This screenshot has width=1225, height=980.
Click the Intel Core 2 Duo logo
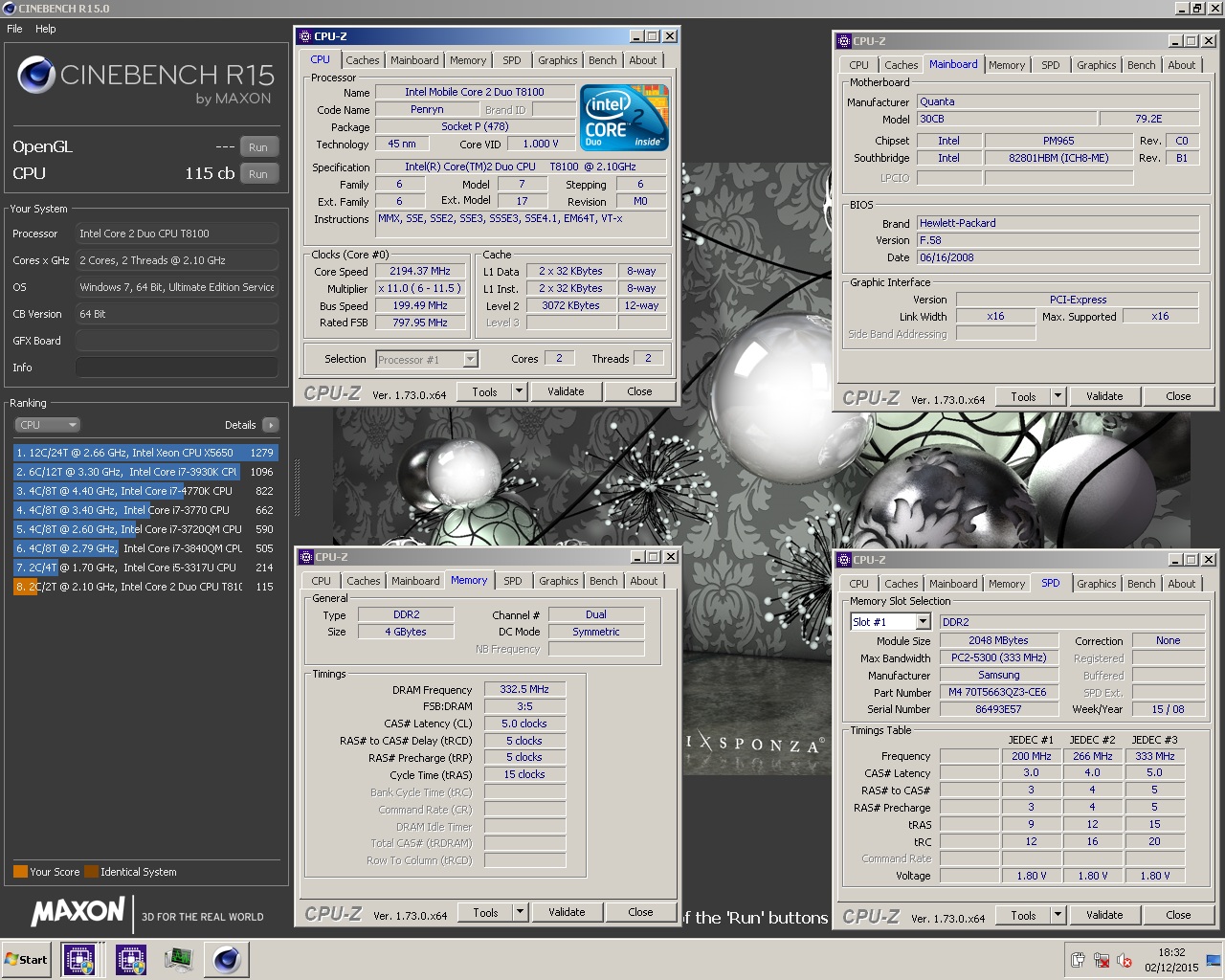tap(625, 118)
